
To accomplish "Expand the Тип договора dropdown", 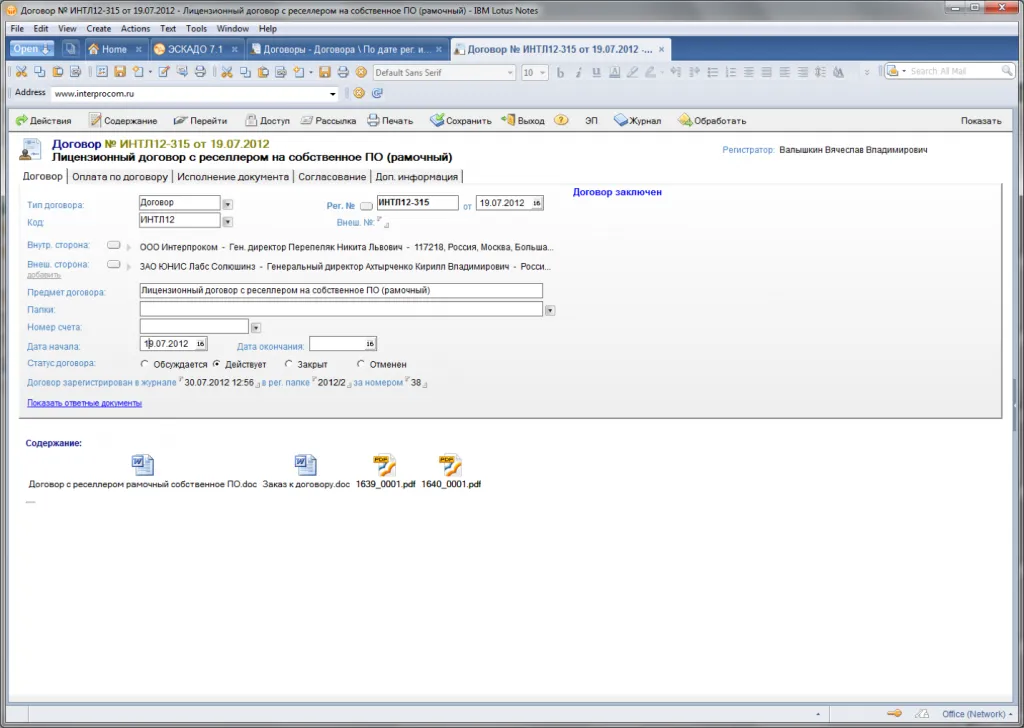I will [x=227, y=204].
